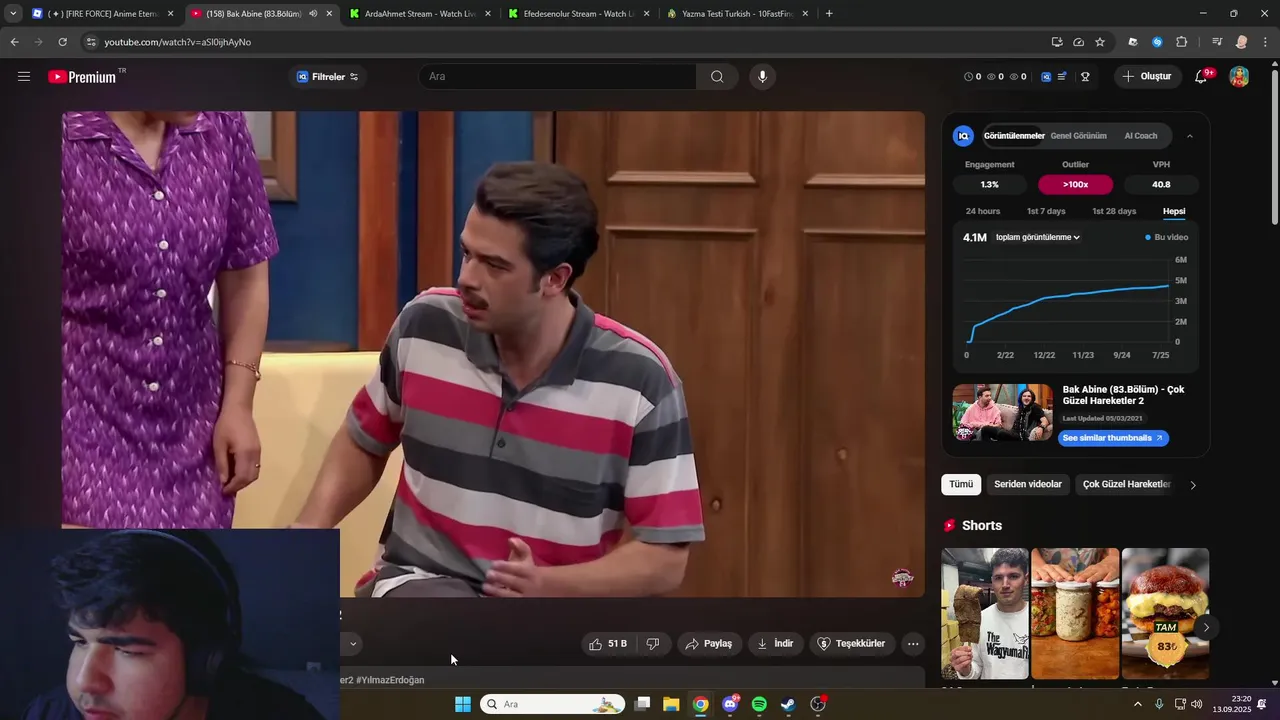Install the app from the address bar icon

pos(1057,42)
